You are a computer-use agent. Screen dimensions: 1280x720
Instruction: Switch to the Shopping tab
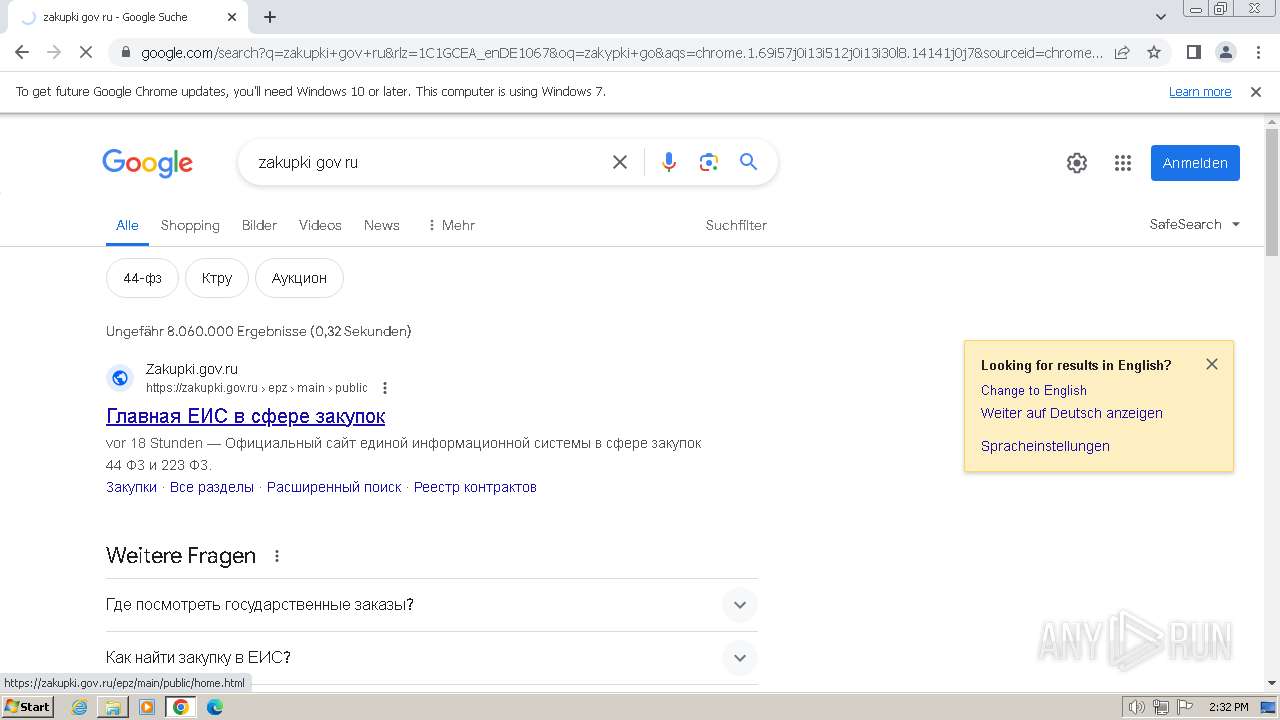click(190, 225)
